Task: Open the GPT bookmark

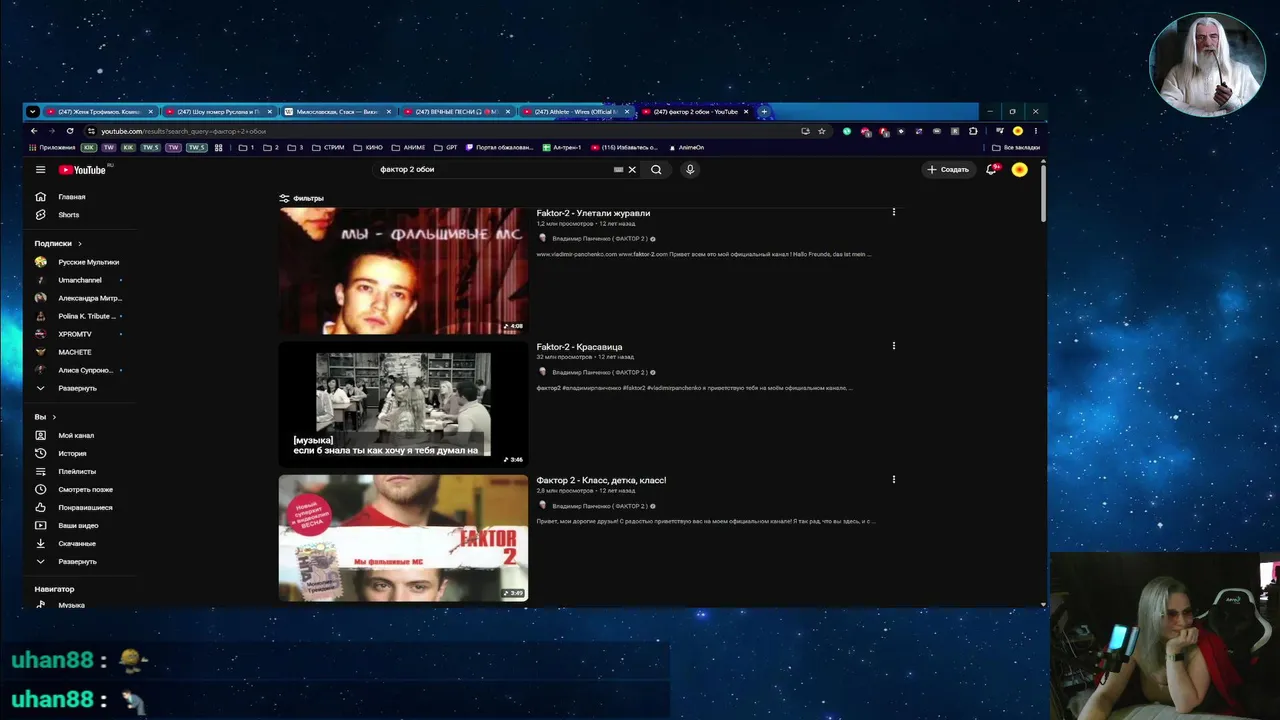Action: pos(446,148)
